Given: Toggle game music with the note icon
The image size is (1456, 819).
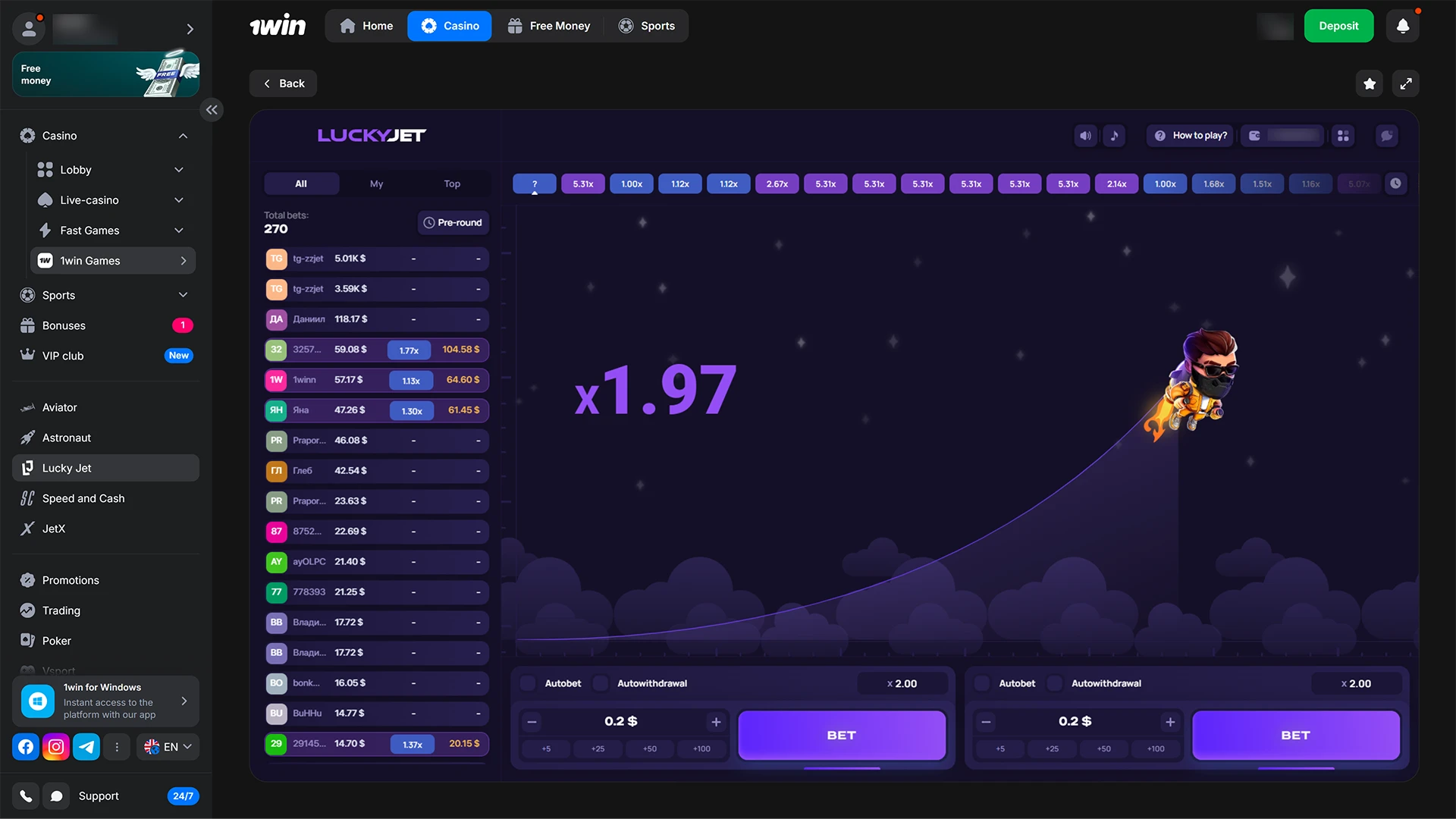Looking at the screenshot, I should pyautogui.click(x=1114, y=136).
